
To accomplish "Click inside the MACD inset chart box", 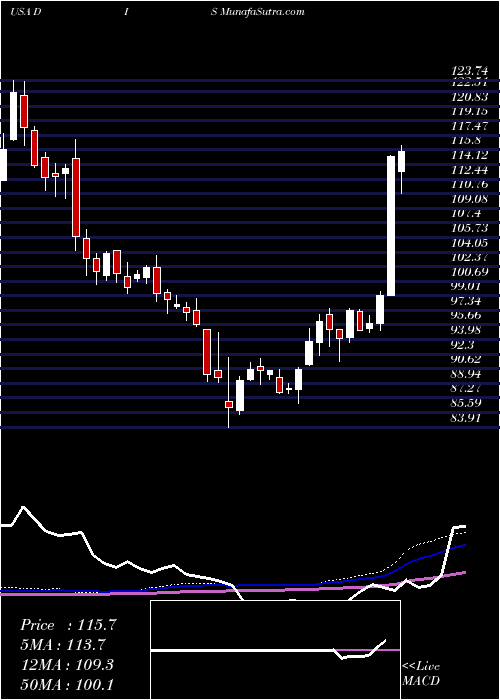I will (x=275, y=650).
